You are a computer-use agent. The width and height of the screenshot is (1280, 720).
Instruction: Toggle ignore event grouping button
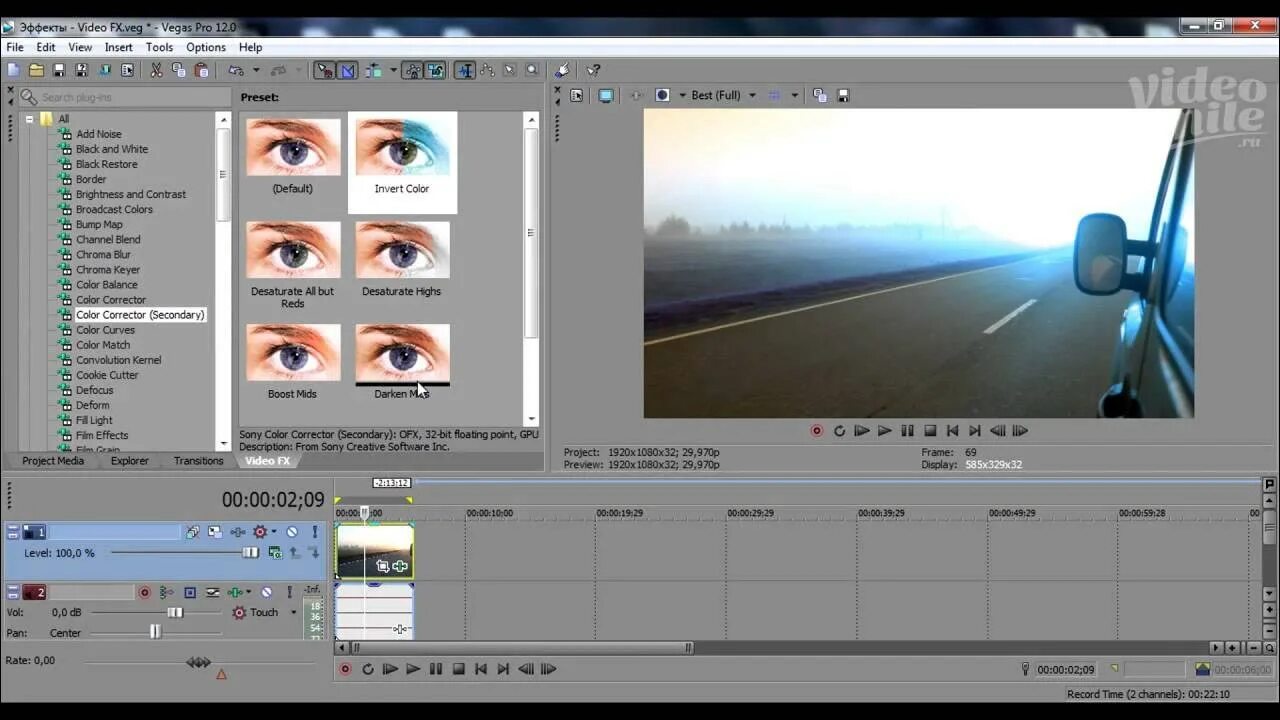tap(437, 70)
